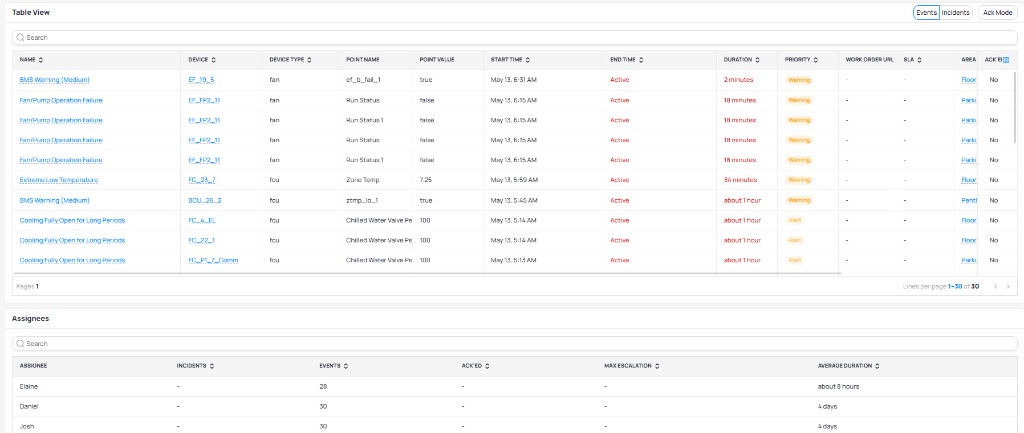Select start time May 13, 5:45 AM
This screenshot has height=433, width=1024.
(514, 200)
